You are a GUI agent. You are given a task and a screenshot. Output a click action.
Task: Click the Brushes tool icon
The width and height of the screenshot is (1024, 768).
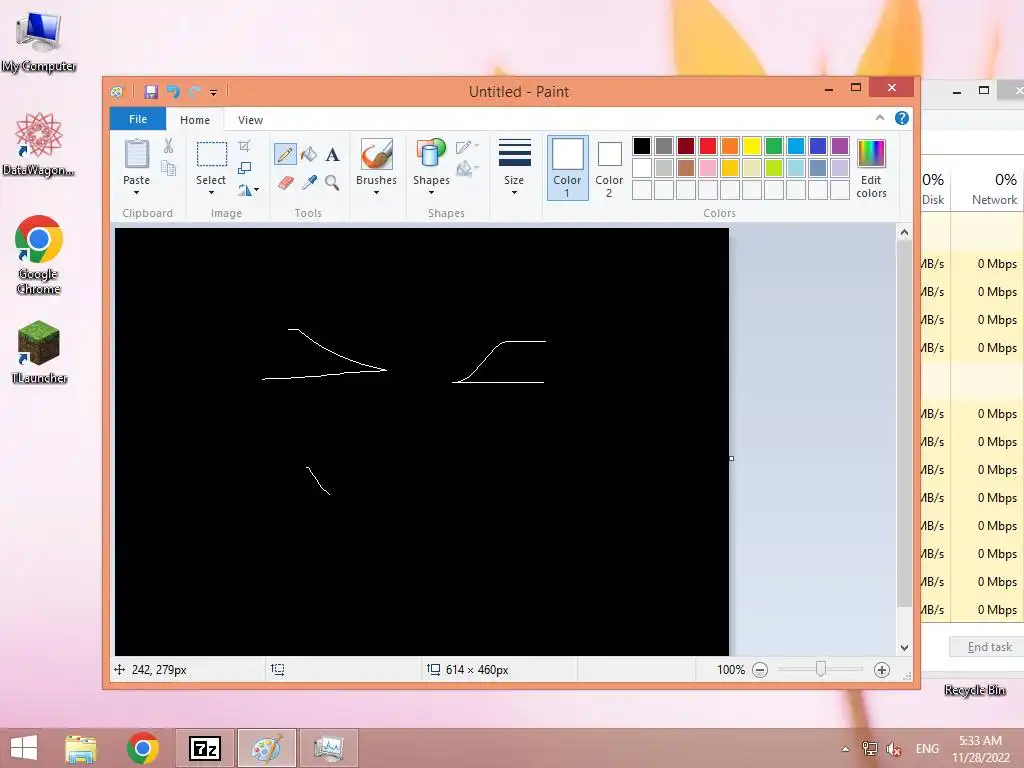pyautogui.click(x=376, y=154)
